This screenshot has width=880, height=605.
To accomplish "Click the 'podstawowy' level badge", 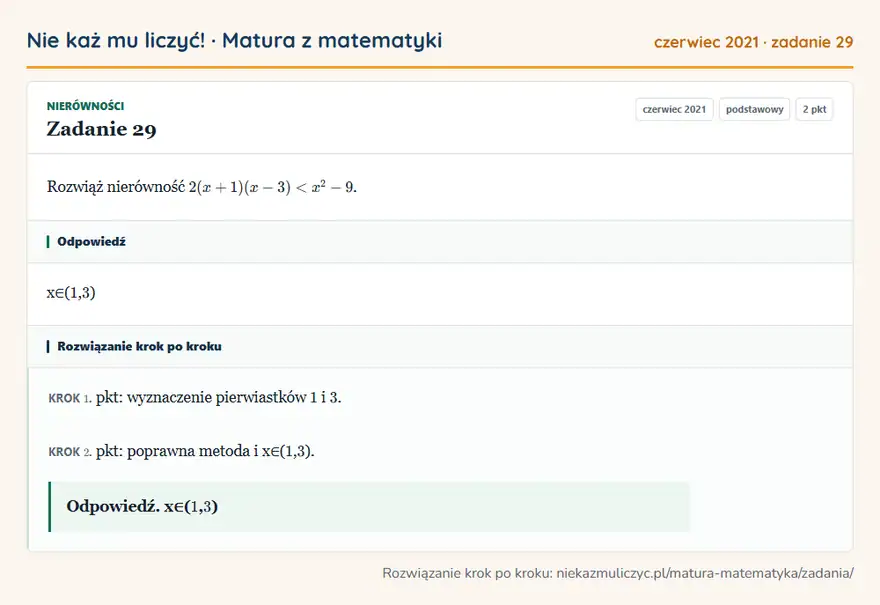I will tap(754, 109).
